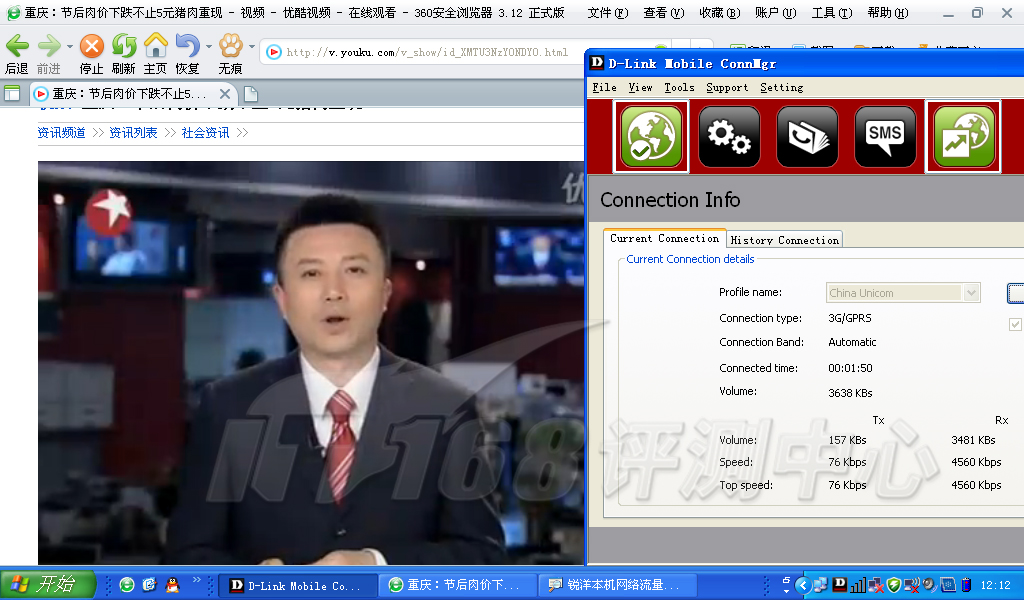Open the Tools menu in D-Link ConnMgr
The image size is (1024, 600).
point(679,88)
